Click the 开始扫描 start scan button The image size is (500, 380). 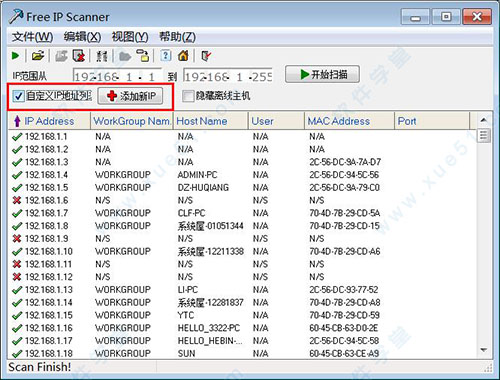point(322,74)
